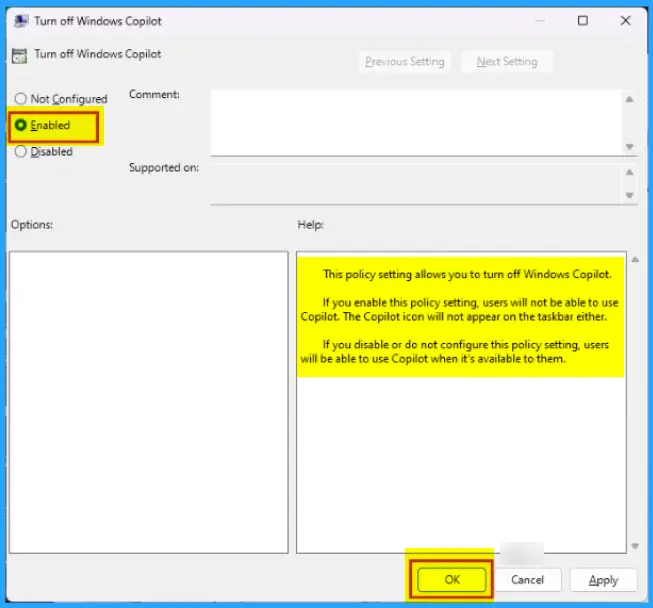The height and width of the screenshot is (608, 653).
Task: Click inside the Comment text box
Action: coord(416,122)
